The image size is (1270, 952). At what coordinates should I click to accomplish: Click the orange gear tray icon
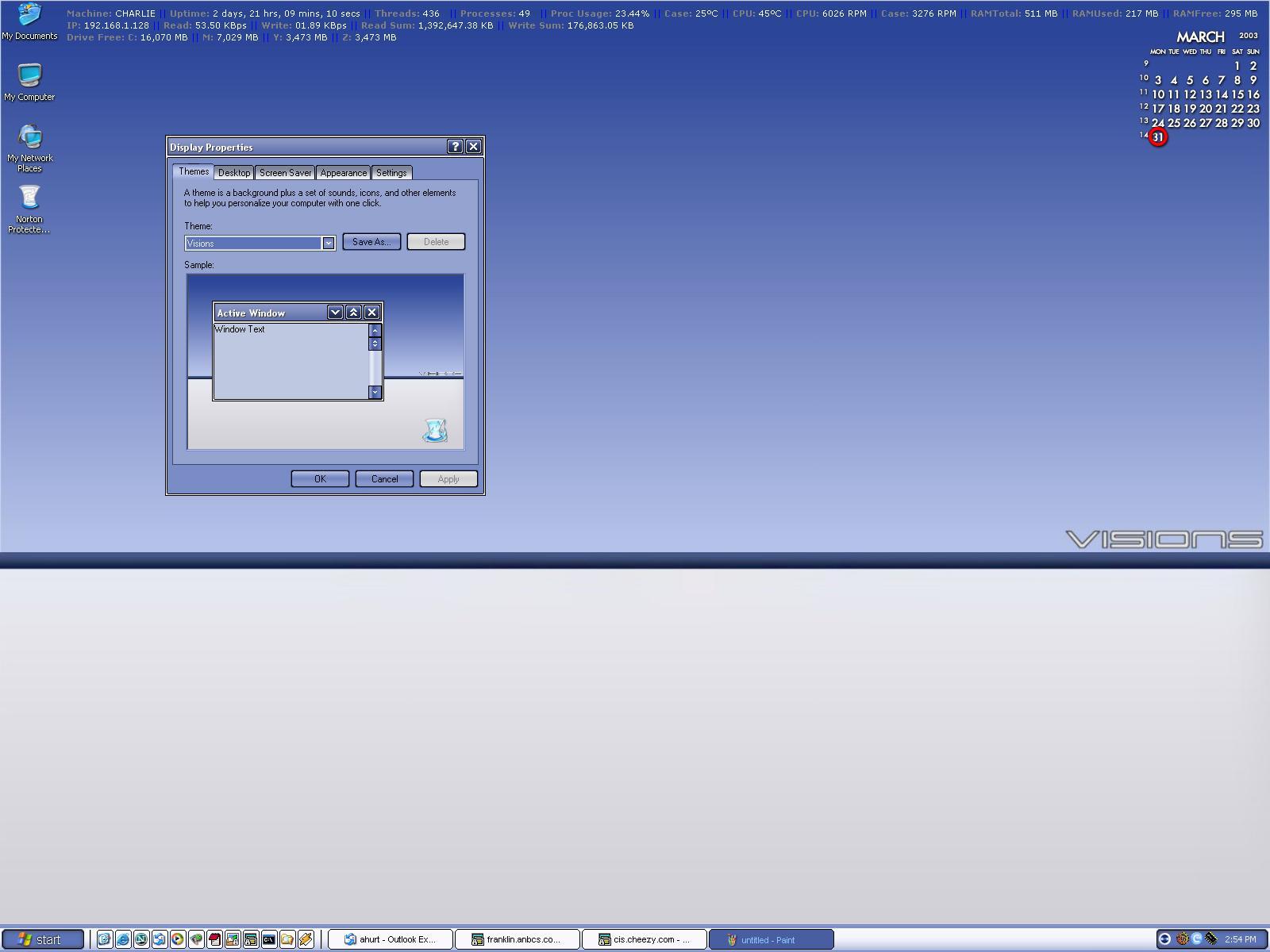click(x=1182, y=939)
